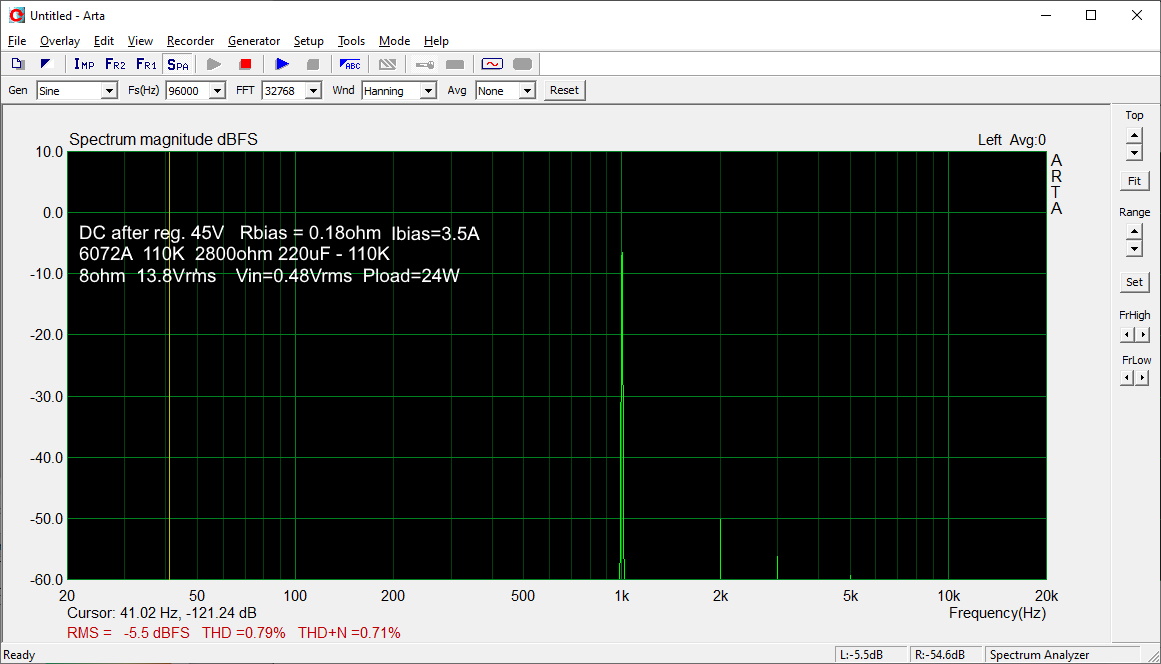Open the Gen signal type dropdown
This screenshot has height=664, width=1161.
click(109, 91)
